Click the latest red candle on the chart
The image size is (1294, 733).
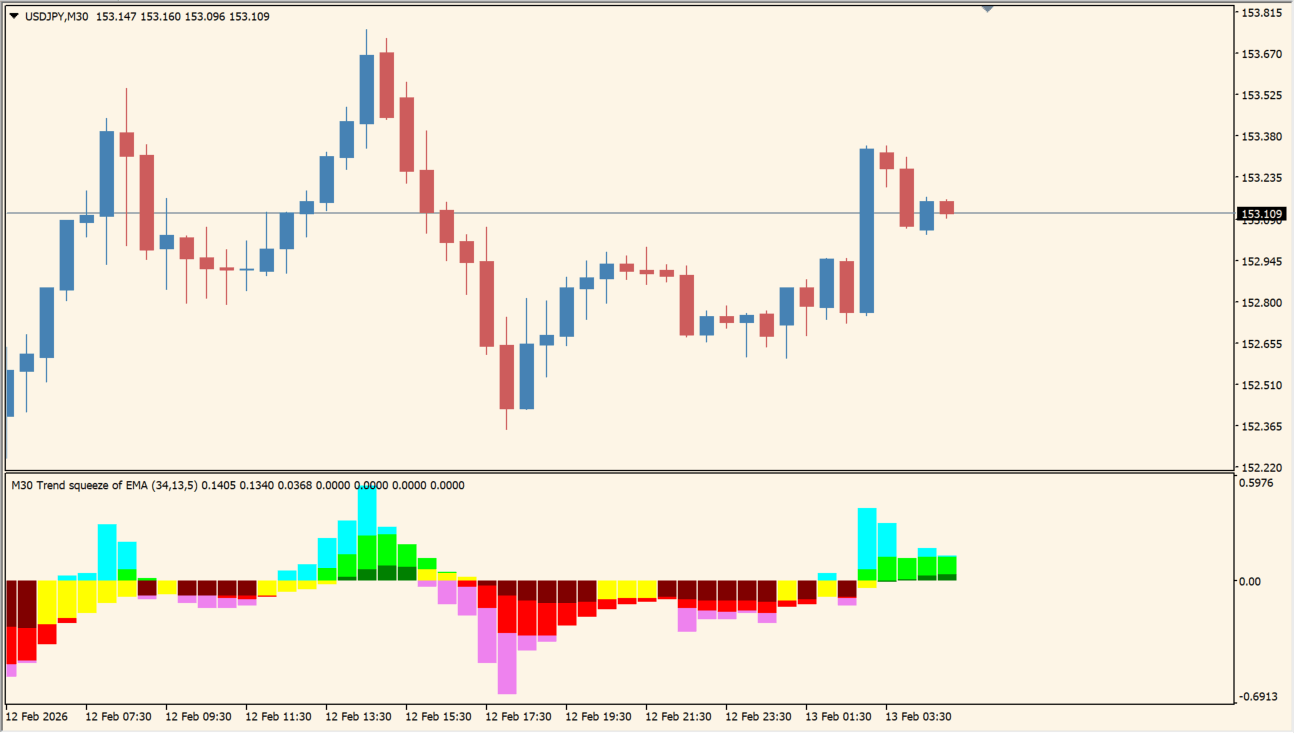(946, 207)
